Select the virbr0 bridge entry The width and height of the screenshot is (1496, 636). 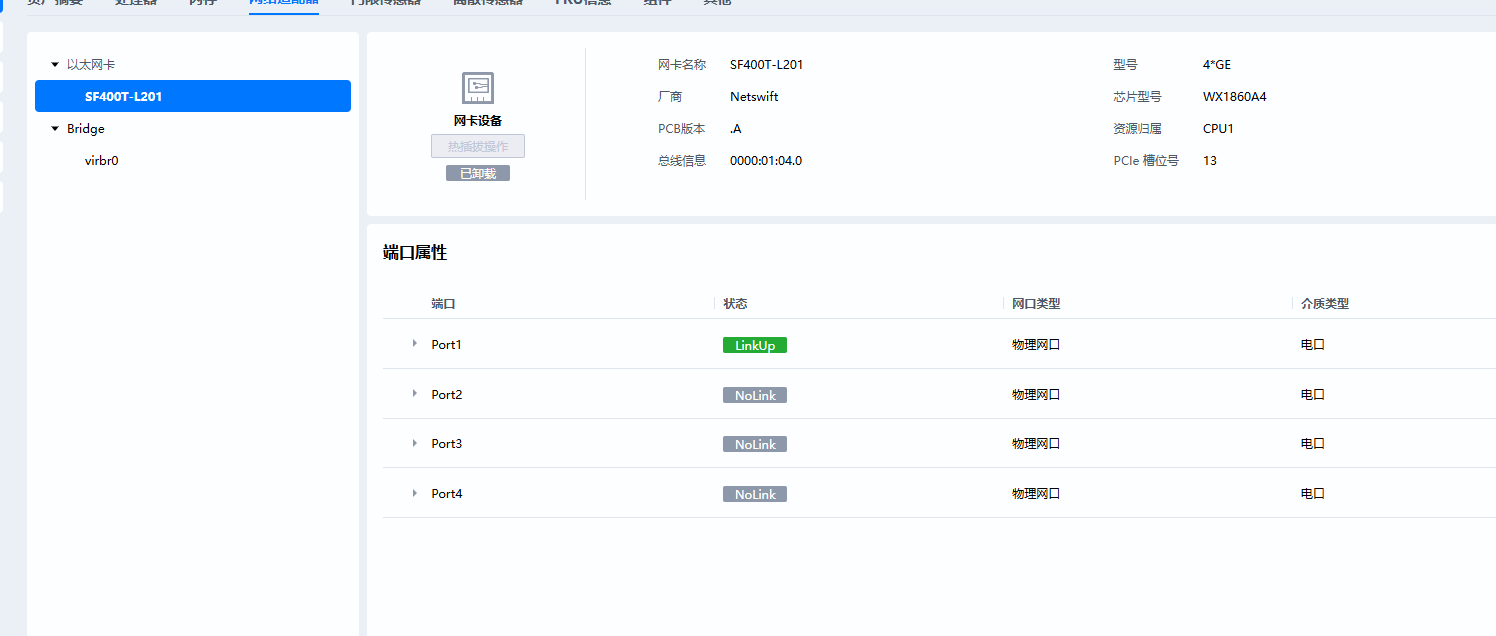(102, 160)
